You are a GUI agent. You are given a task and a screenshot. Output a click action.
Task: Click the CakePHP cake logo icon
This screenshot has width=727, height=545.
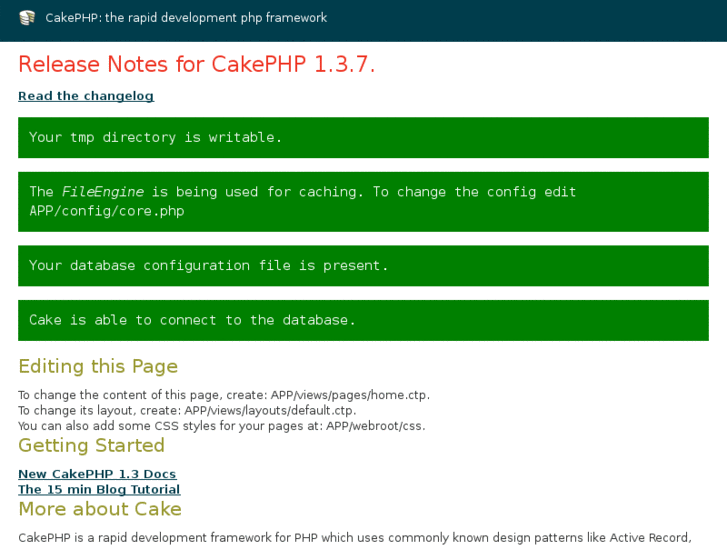pyautogui.click(x=27, y=18)
